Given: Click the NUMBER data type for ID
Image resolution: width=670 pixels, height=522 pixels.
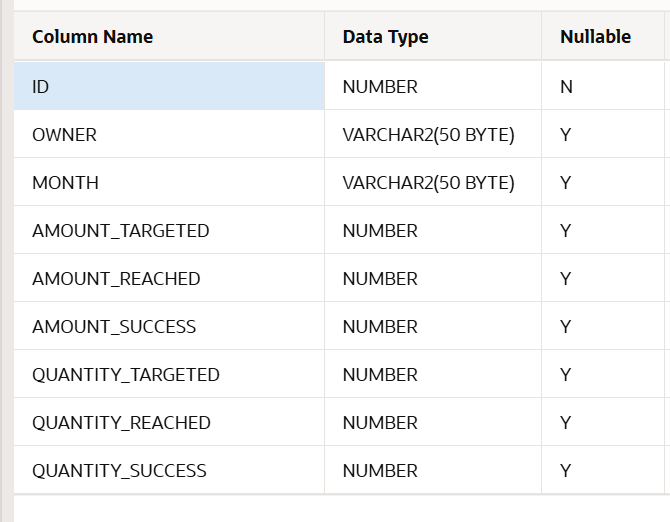Looking at the screenshot, I should coord(380,87).
